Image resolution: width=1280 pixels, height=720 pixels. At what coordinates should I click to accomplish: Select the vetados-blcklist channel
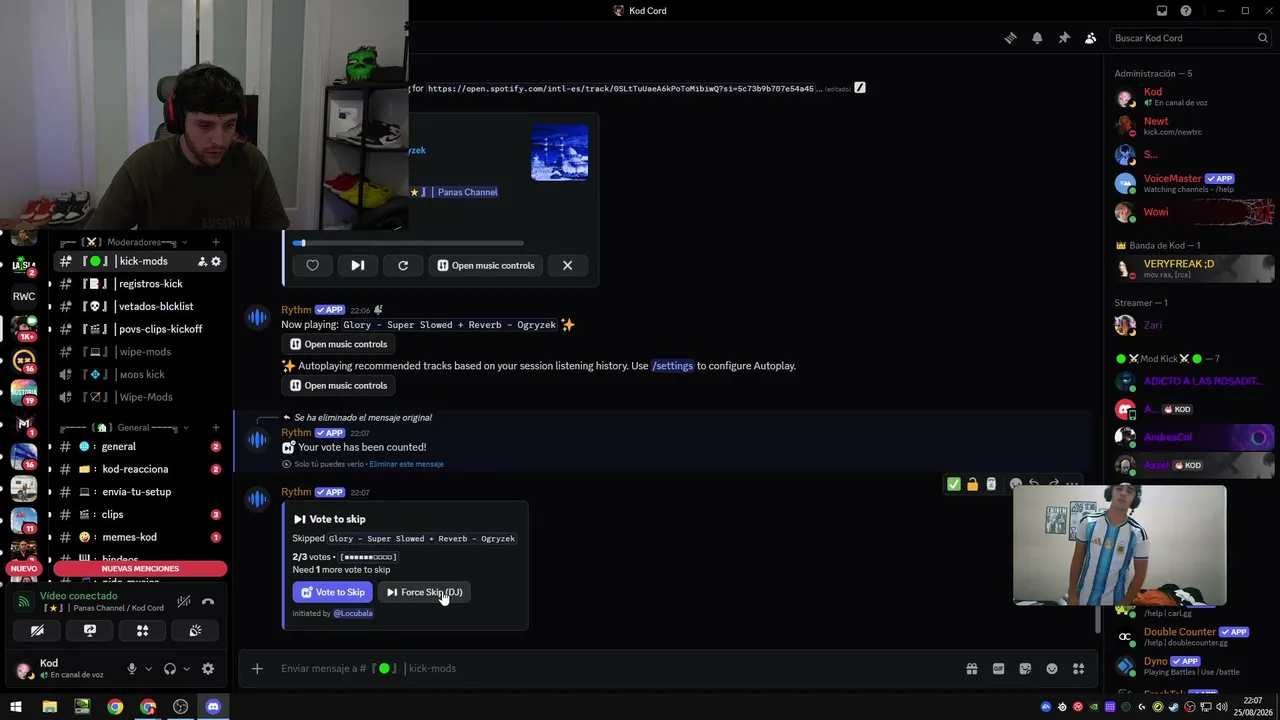click(140, 306)
